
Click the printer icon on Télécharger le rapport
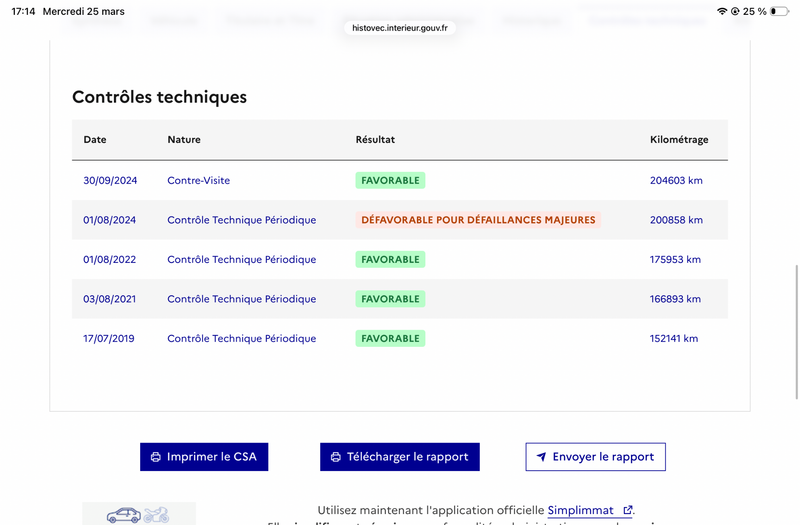(x=336, y=457)
